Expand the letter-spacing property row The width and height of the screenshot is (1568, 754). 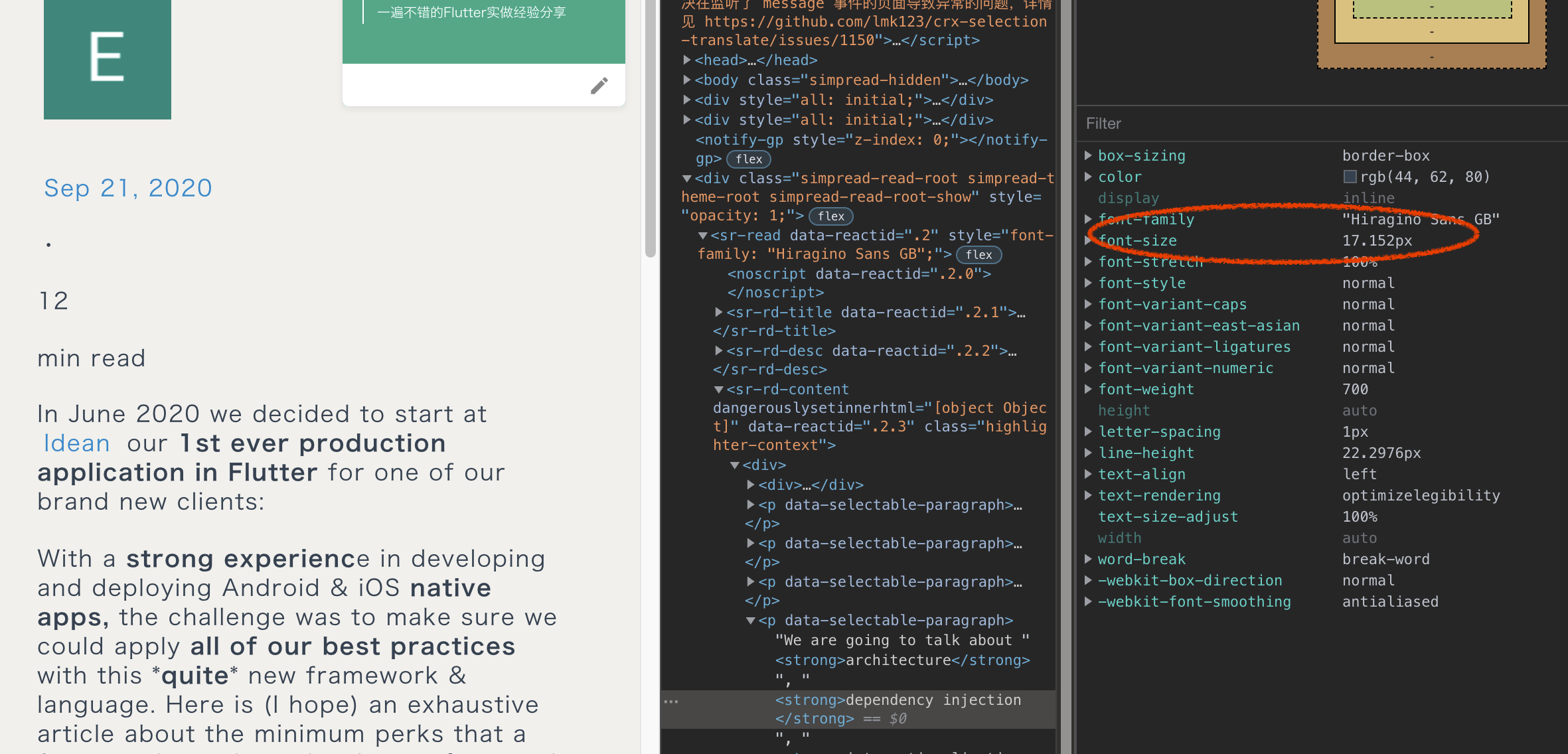coord(1088,431)
